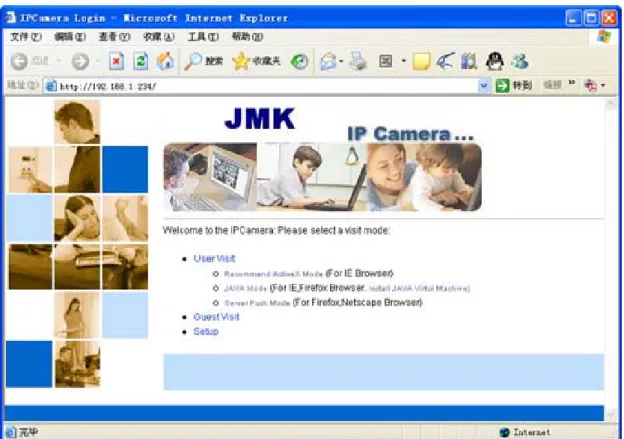
Task: Click the Windows flag logo
Action: pos(604,37)
